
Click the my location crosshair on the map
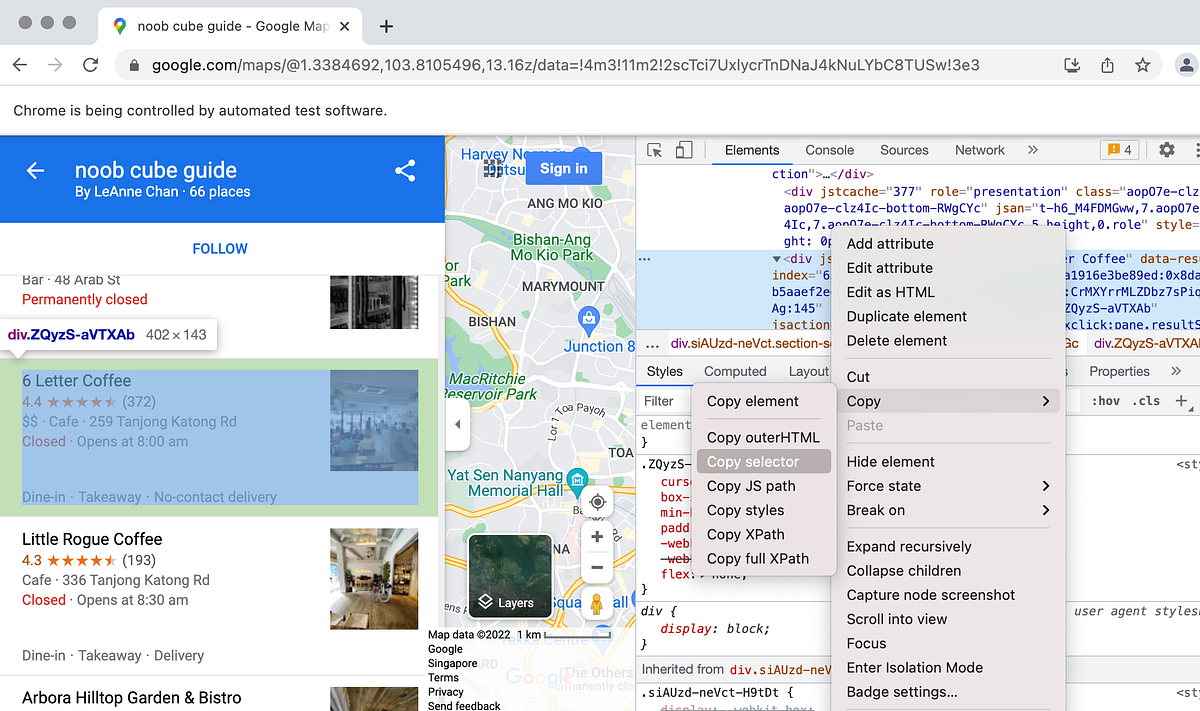(x=597, y=501)
